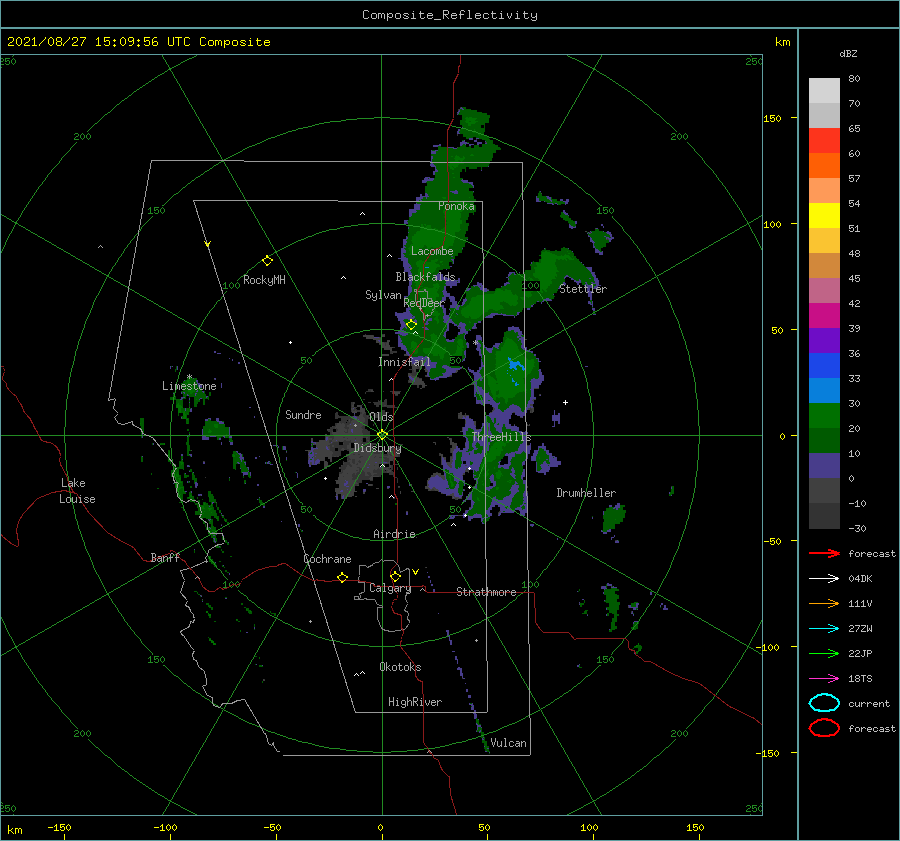Click the yellow diamond marker near Cochrane
The image size is (900, 841).
(342, 577)
